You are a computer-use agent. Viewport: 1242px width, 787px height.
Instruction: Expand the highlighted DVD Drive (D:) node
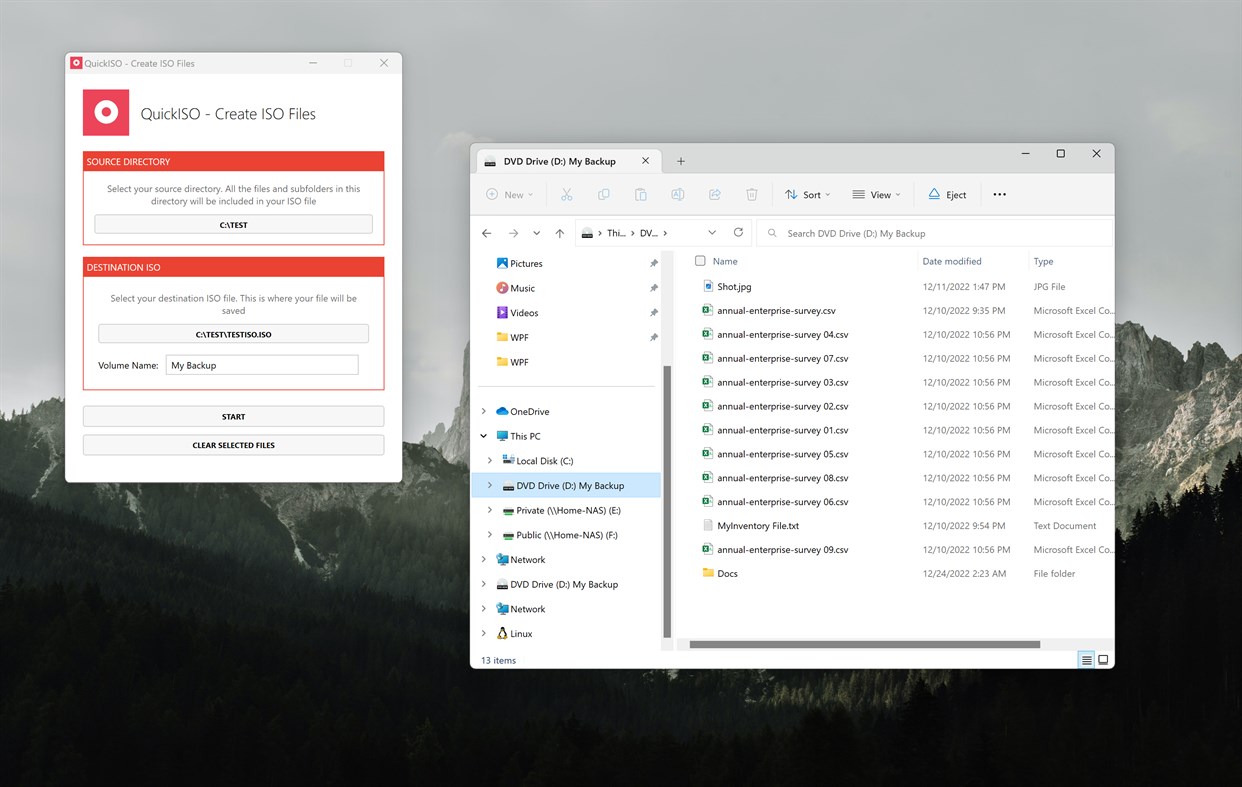pos(490,485)
